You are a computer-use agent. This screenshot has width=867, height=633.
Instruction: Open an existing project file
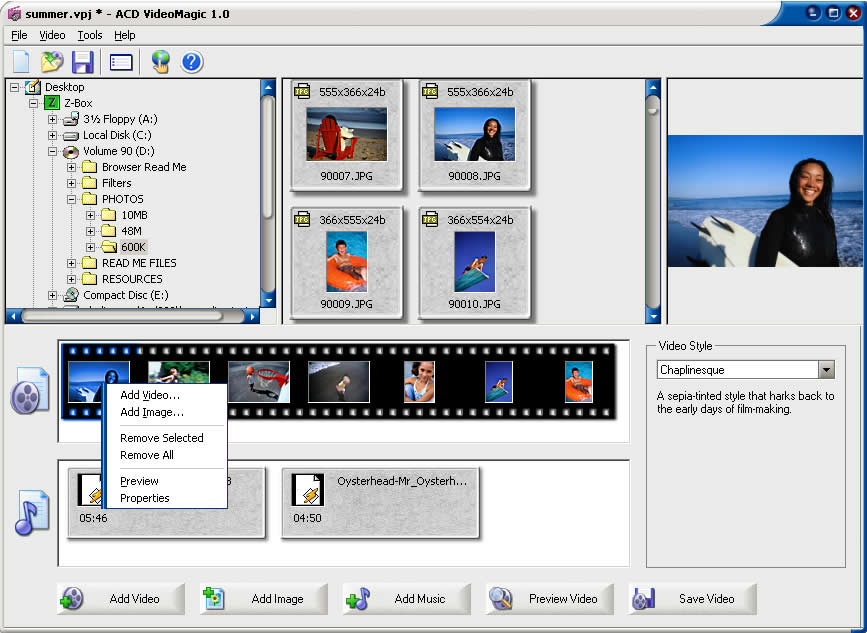tap(51, 61)
